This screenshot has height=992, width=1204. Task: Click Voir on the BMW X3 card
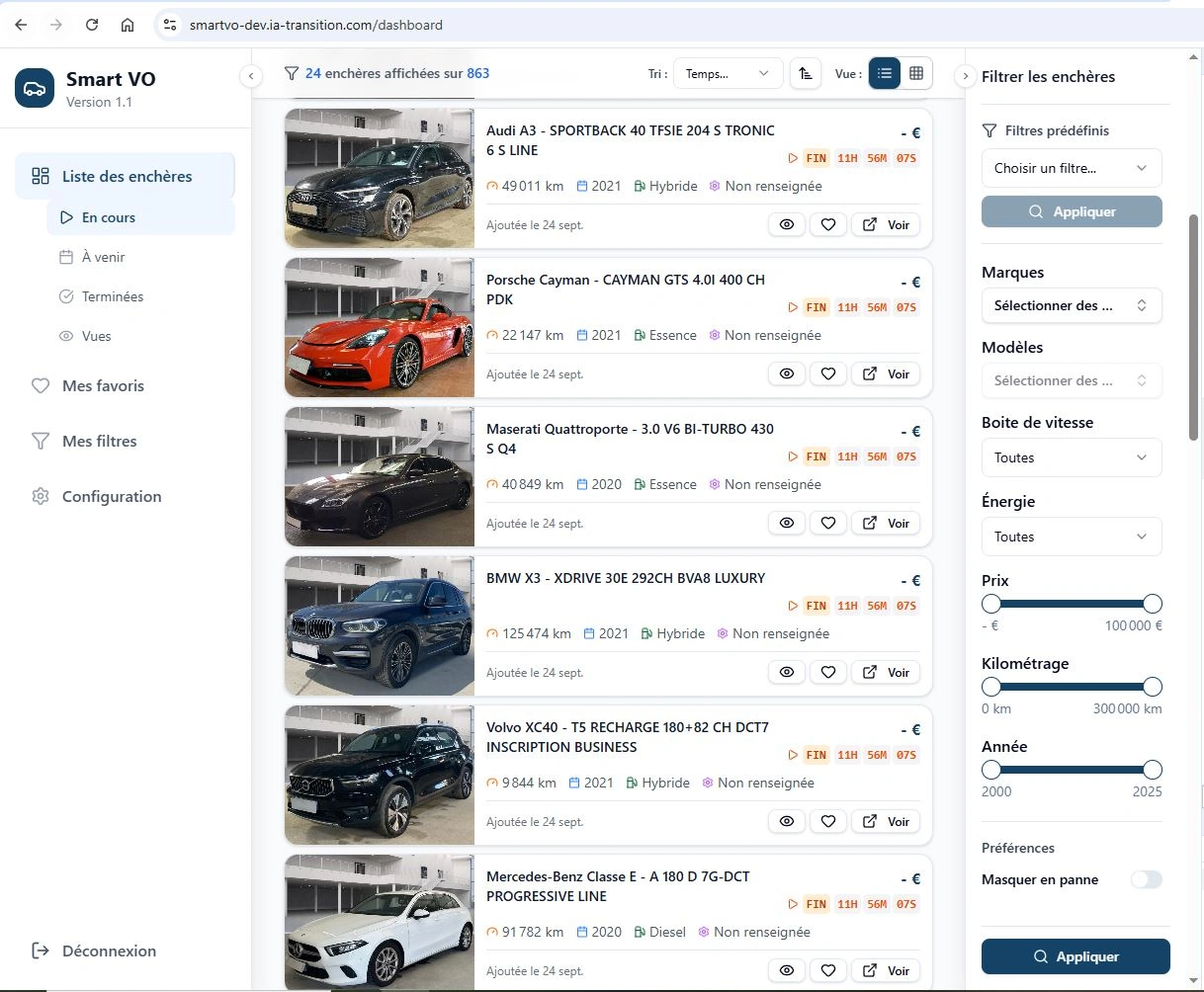pyautogui.click(x=886, y=672)
